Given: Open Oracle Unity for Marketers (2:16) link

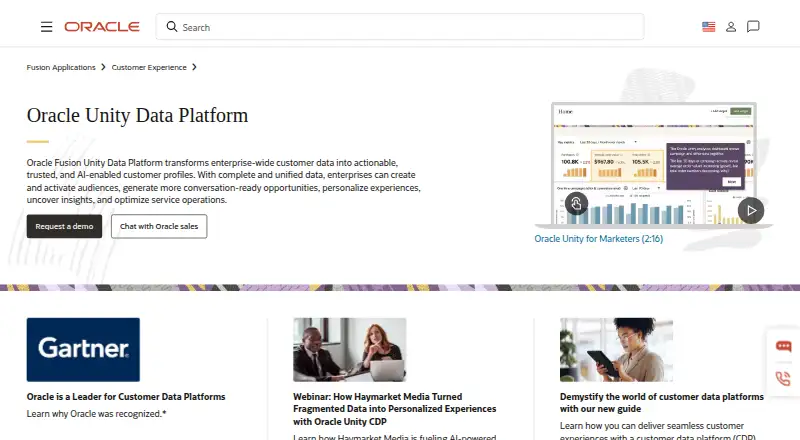Looking at the screenshot, I should tap(598, 238).
